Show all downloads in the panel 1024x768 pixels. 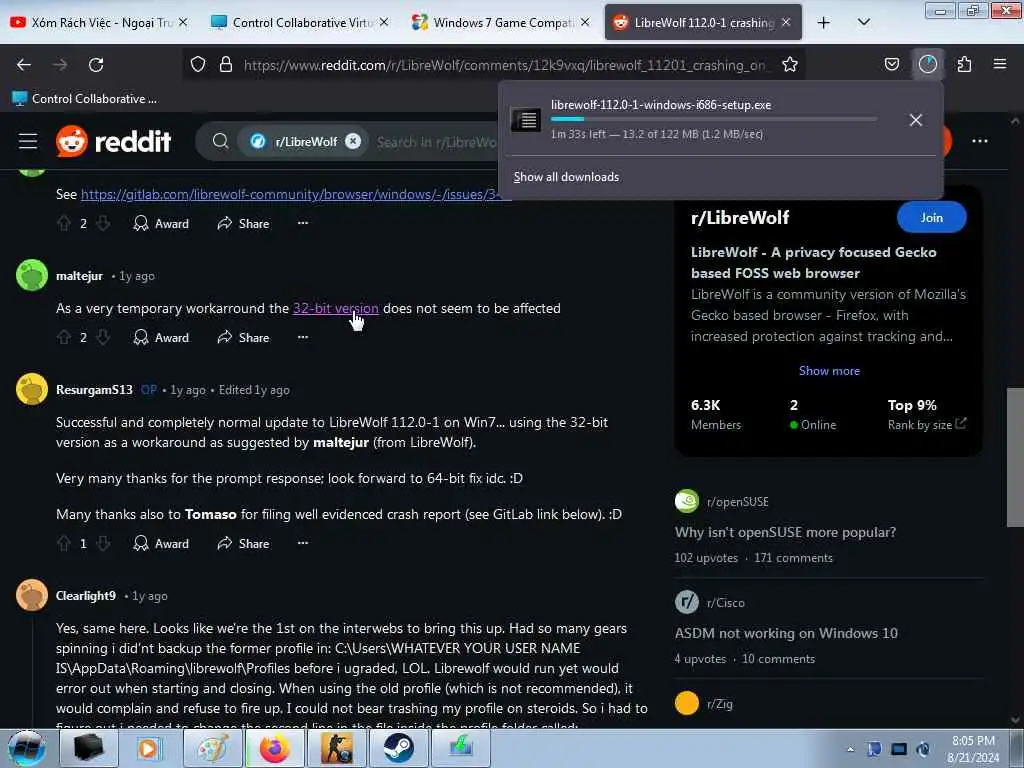[x=566, y=177]
